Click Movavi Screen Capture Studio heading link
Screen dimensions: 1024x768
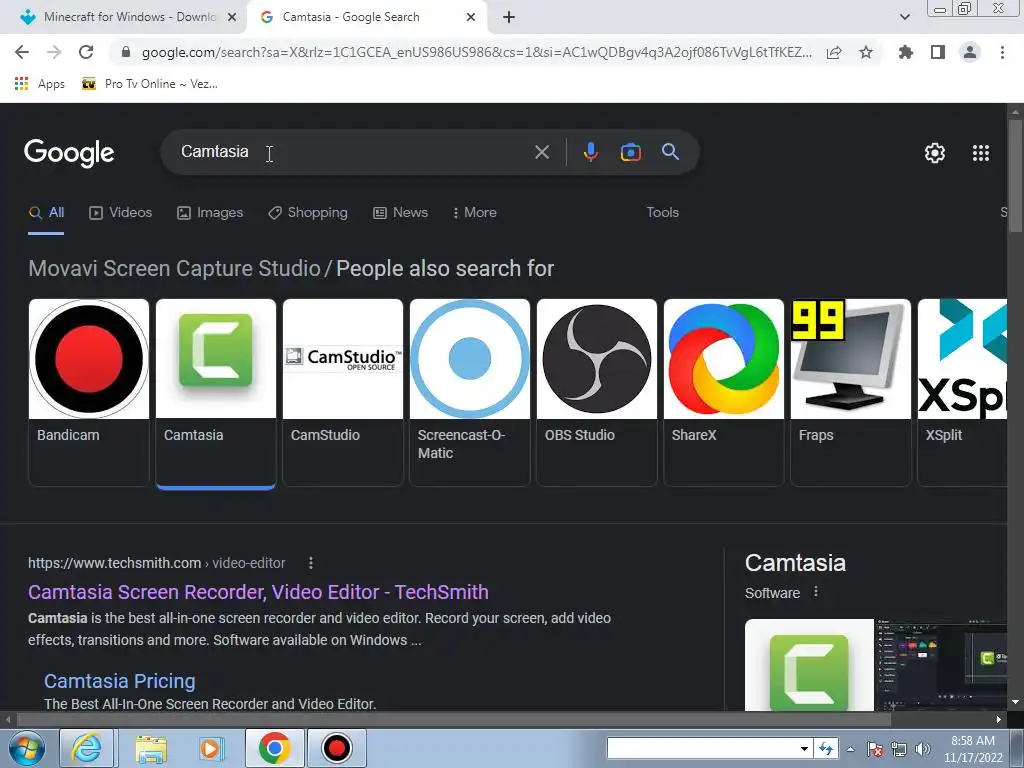coord(174,268)
